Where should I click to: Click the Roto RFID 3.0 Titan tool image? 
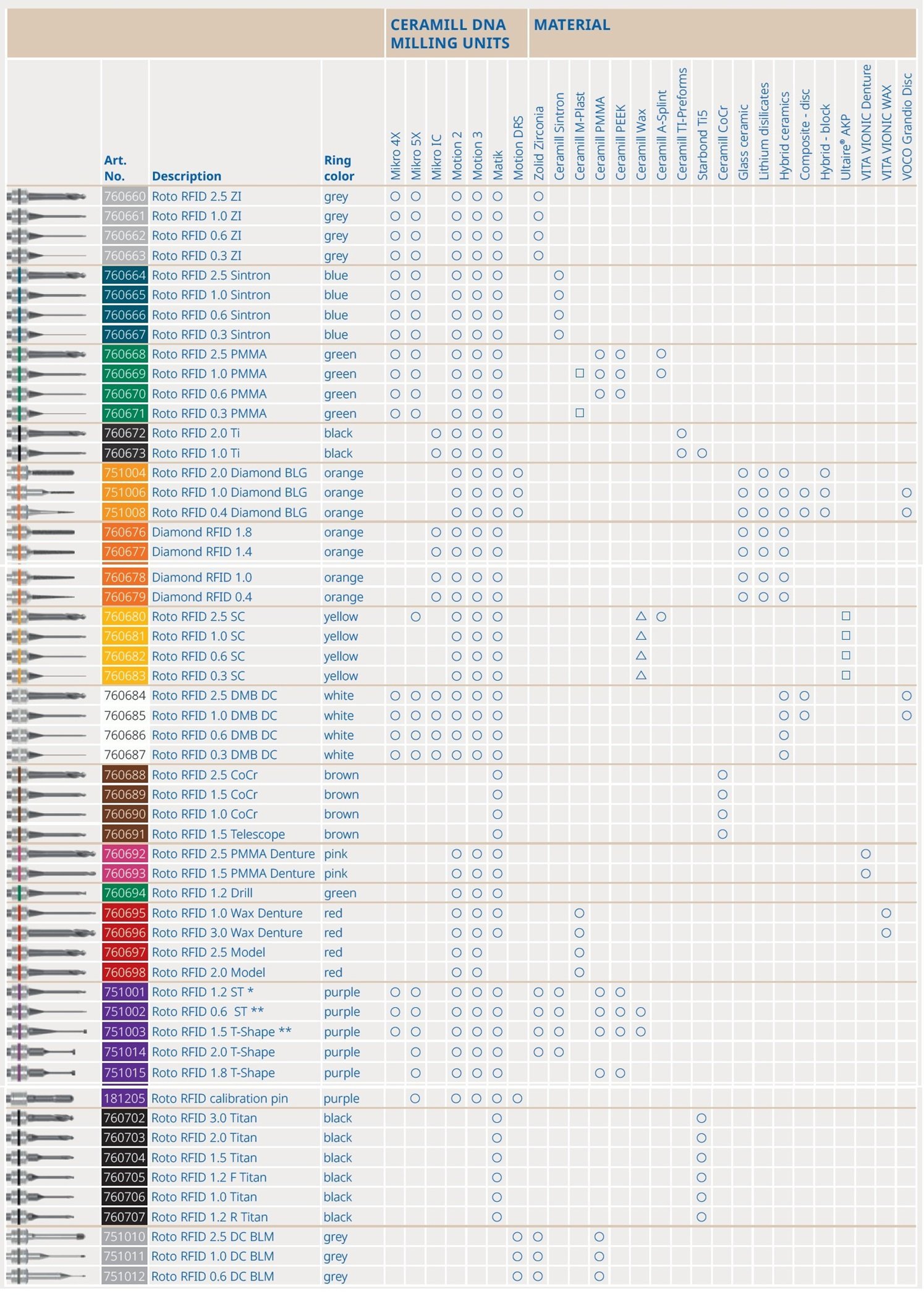(x=43, y=1118)
